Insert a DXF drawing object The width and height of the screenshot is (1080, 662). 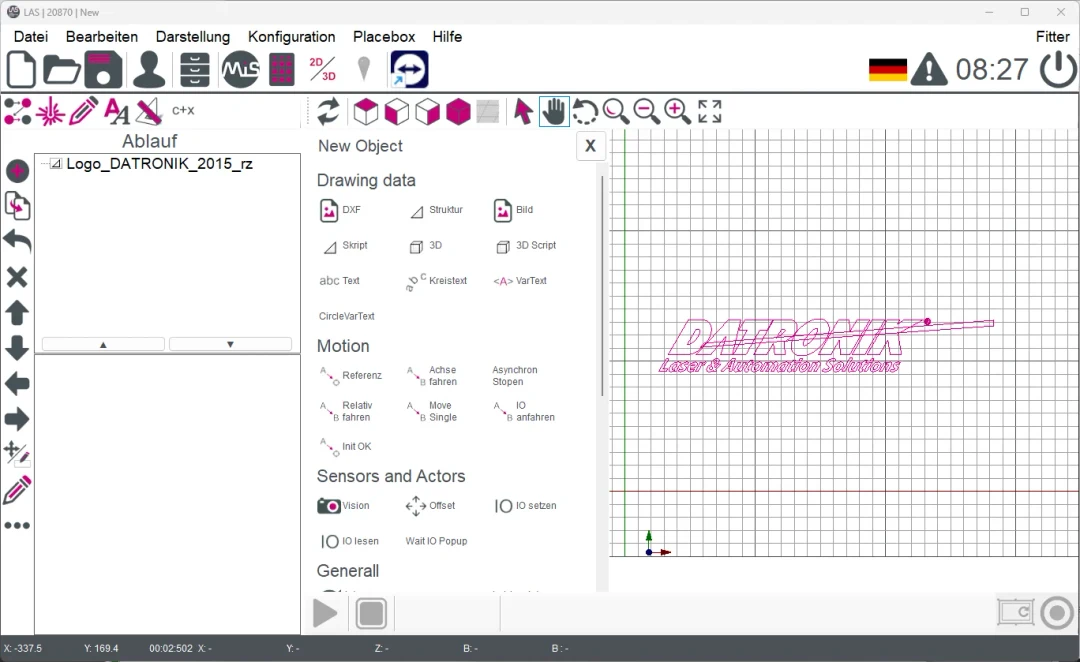[x=341, y=210]
